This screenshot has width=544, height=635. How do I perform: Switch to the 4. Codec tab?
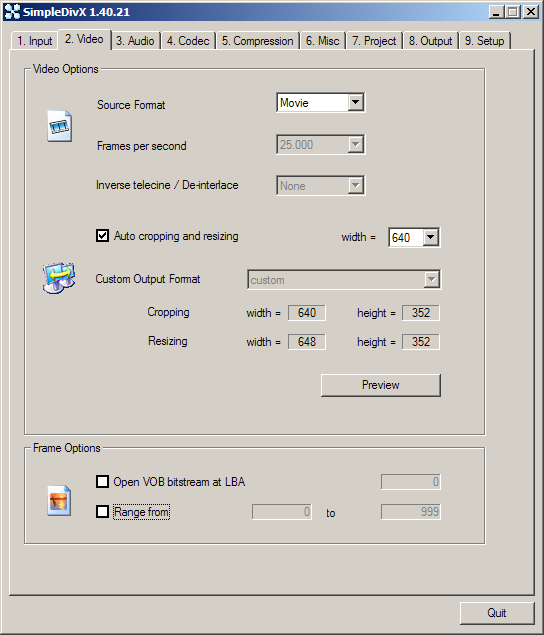188,41
